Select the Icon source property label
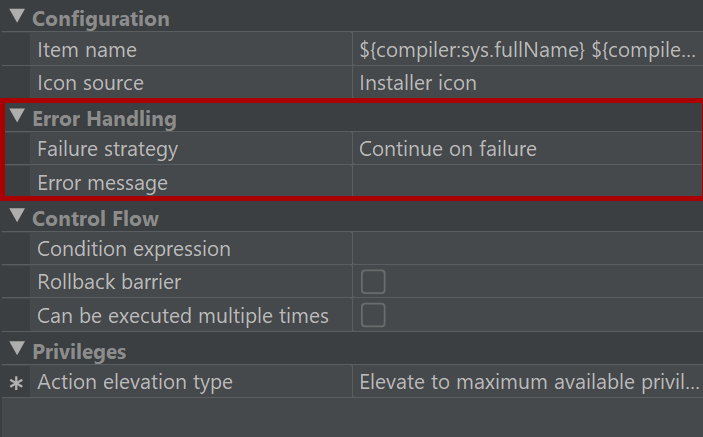The image size is (703, 437). pos(91,83)
